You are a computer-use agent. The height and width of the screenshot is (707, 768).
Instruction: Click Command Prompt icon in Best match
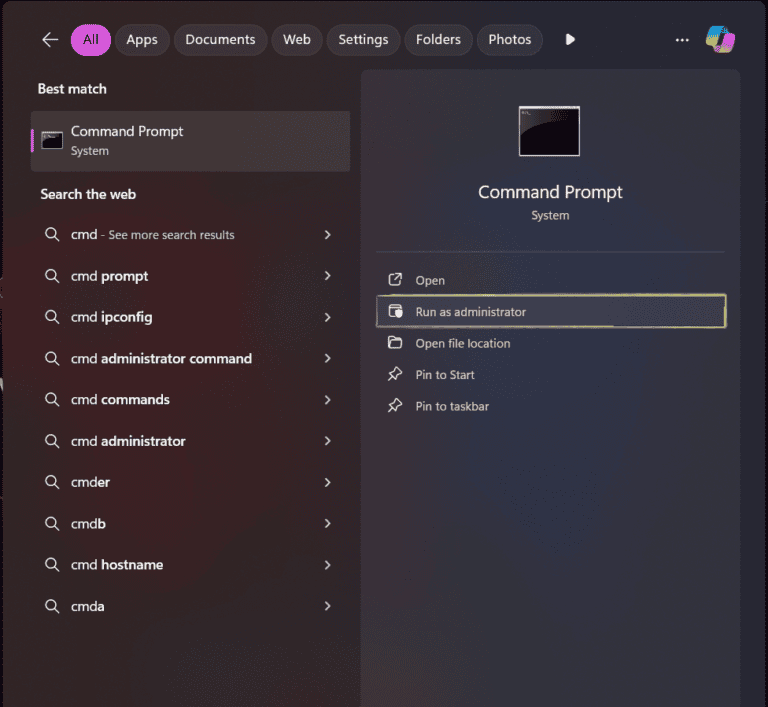point(52,141)
